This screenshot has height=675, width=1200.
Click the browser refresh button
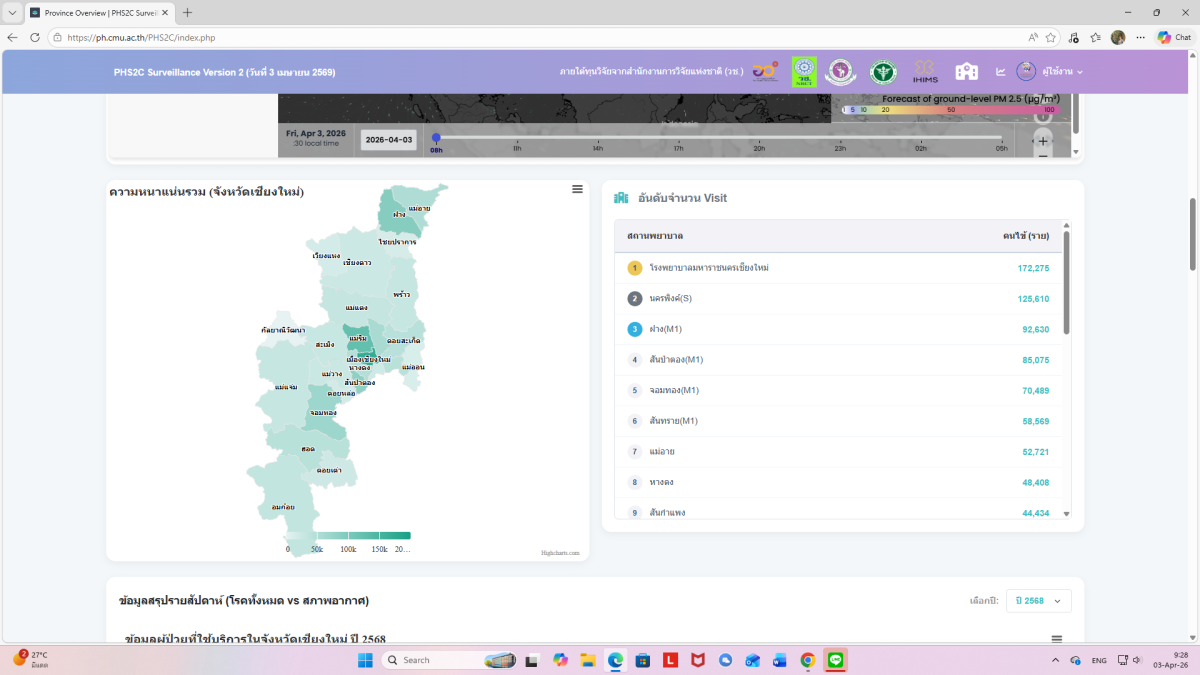(x=35, y=37)
